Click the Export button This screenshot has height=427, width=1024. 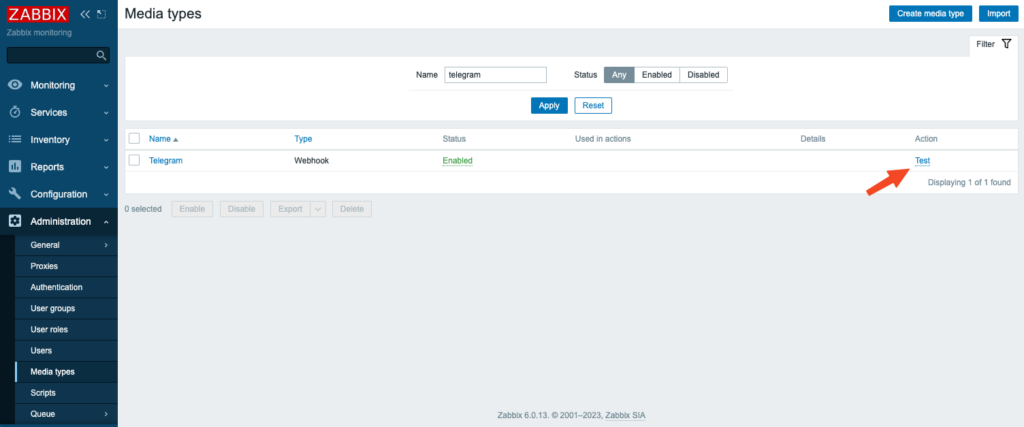[x=290, y=209]
